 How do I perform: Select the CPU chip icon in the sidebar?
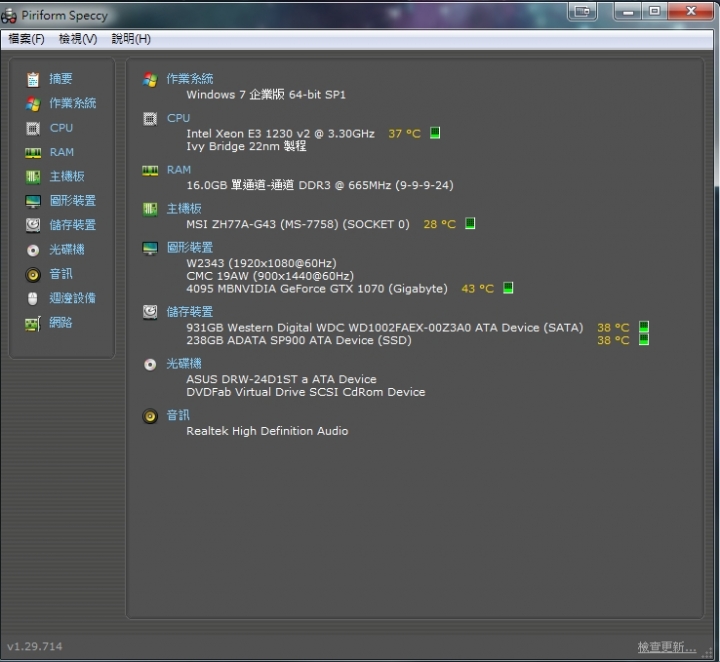coord(33,128)
